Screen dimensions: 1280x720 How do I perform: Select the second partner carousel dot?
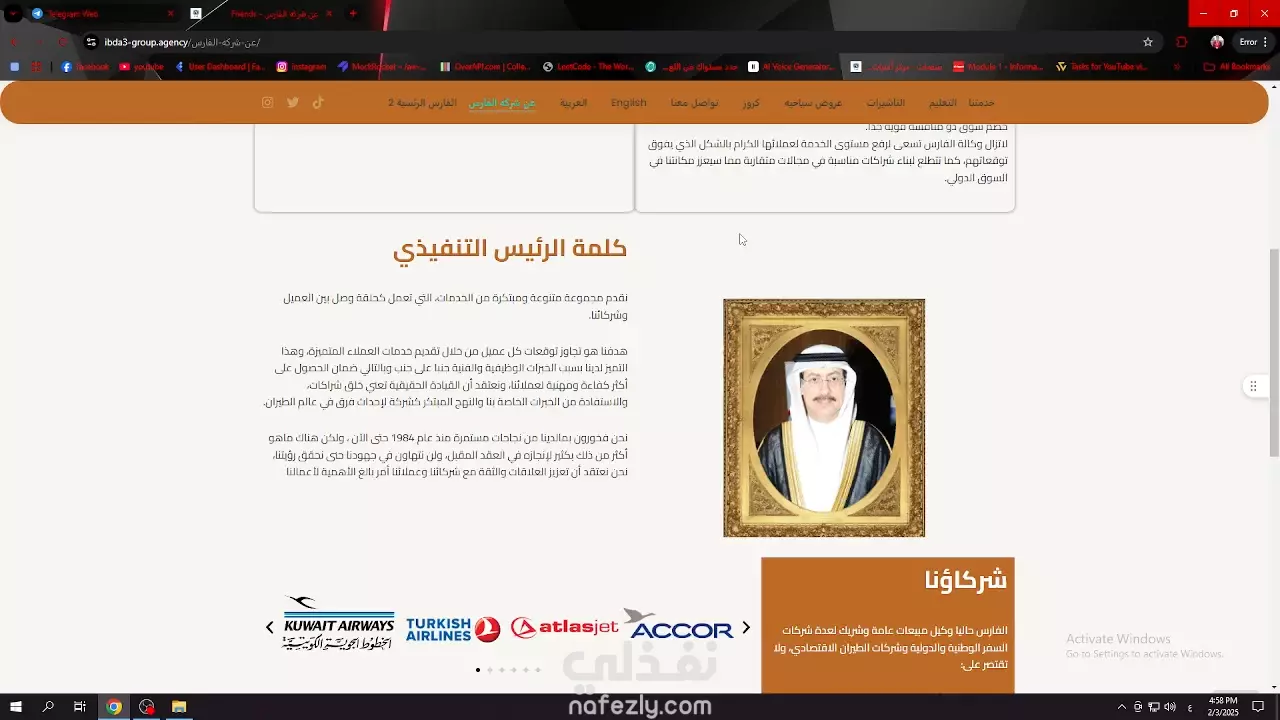pyautogui.click(x=490, y=670)
